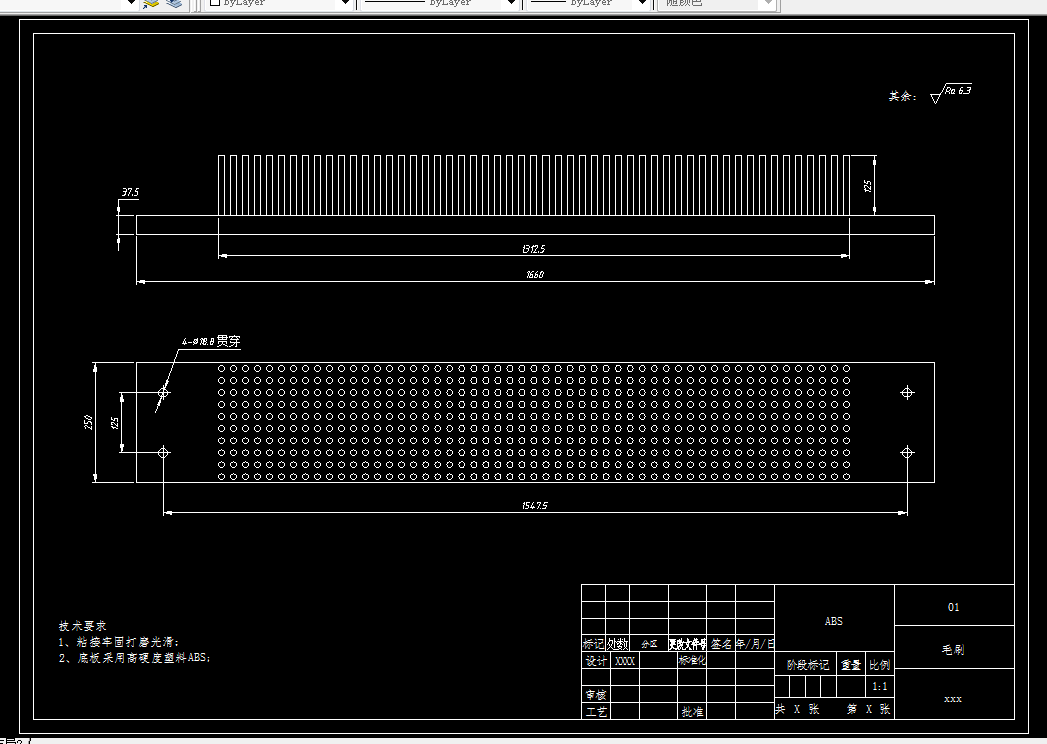Image resolution: width=1047 pixels, height=744 pixels.
Task: Select the 1660 overall length dimension
Action: [535, 274]
